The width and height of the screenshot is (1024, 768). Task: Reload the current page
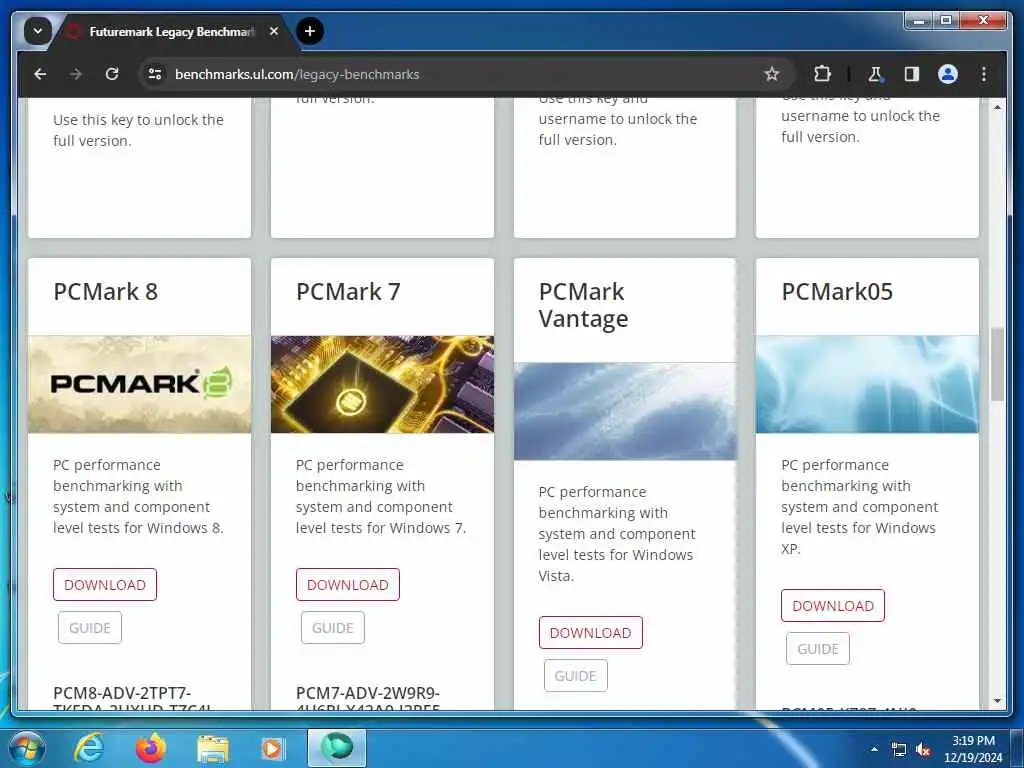pyautogui.click(x=112, y=74)
